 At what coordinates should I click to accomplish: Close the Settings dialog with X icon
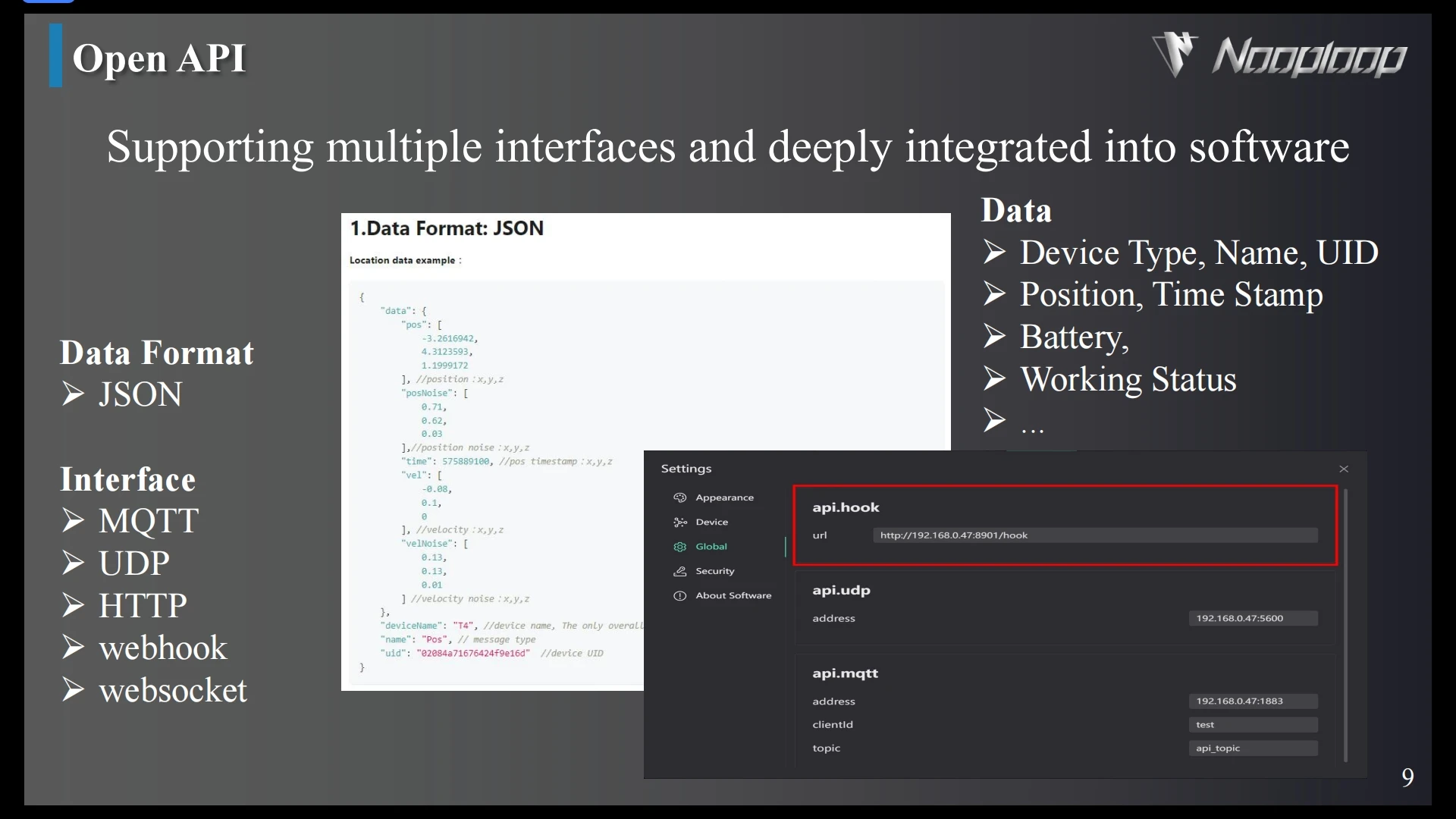[x=1344, y=469]
